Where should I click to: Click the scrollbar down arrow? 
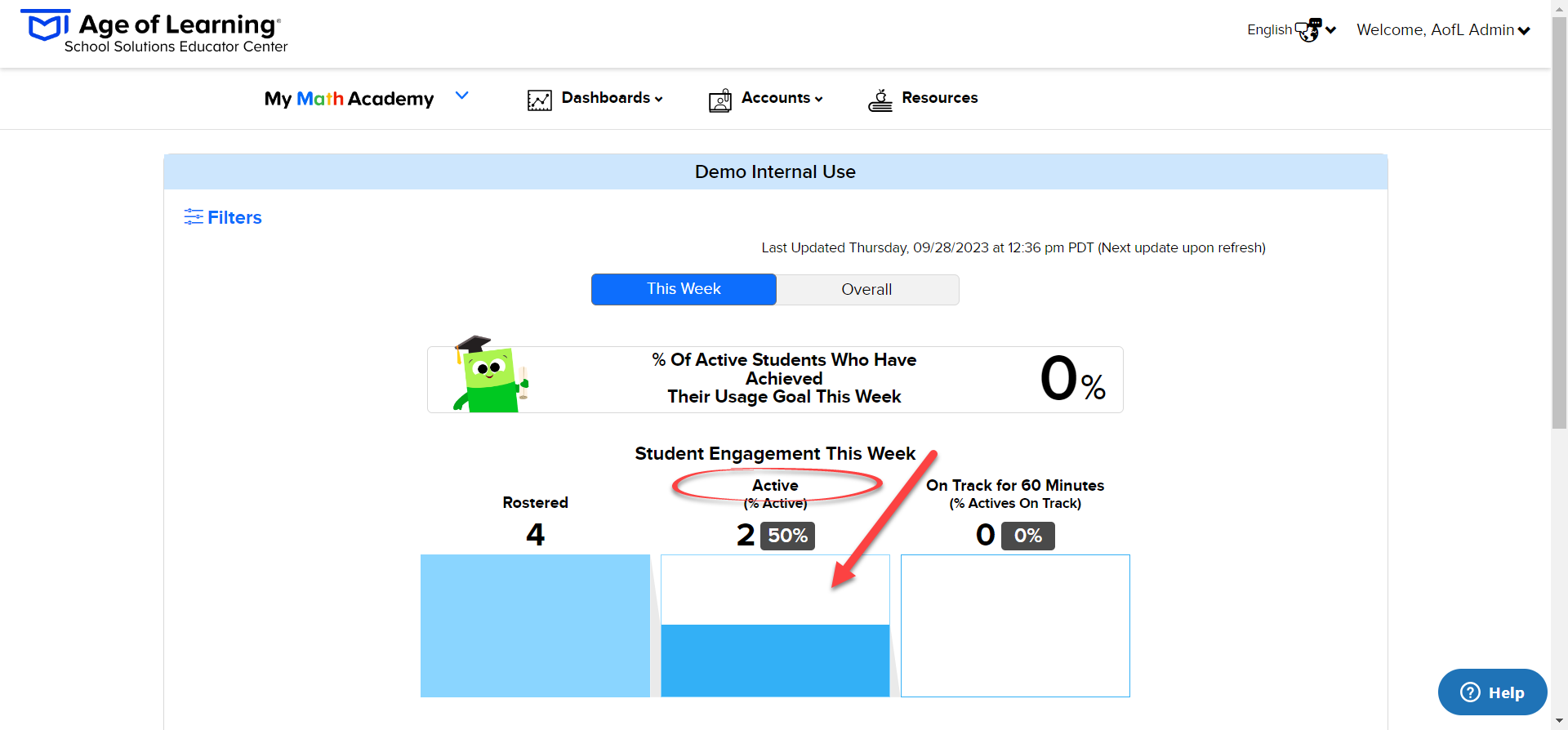tap(1559, 722)
